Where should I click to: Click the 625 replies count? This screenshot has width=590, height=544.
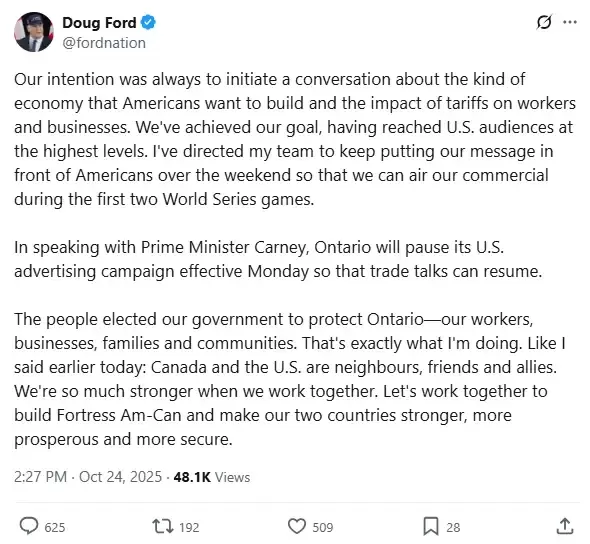pos(55,527)
